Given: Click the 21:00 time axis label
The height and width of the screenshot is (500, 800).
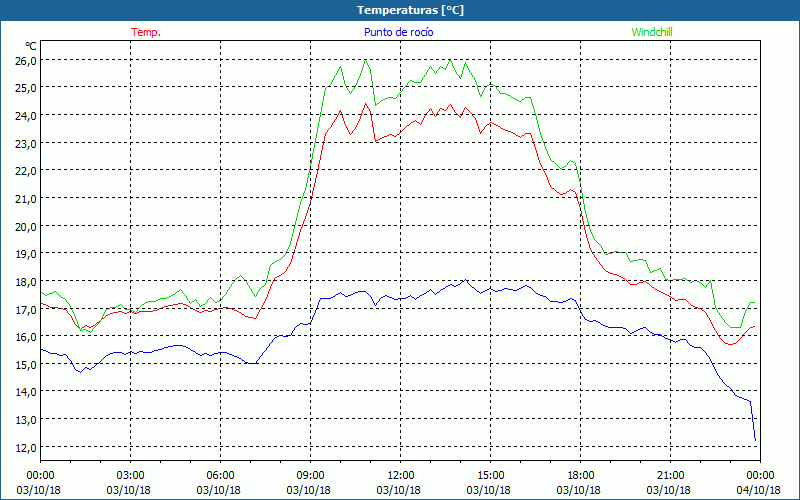Looking at the screenshot, I should click(x=670, y=475).
